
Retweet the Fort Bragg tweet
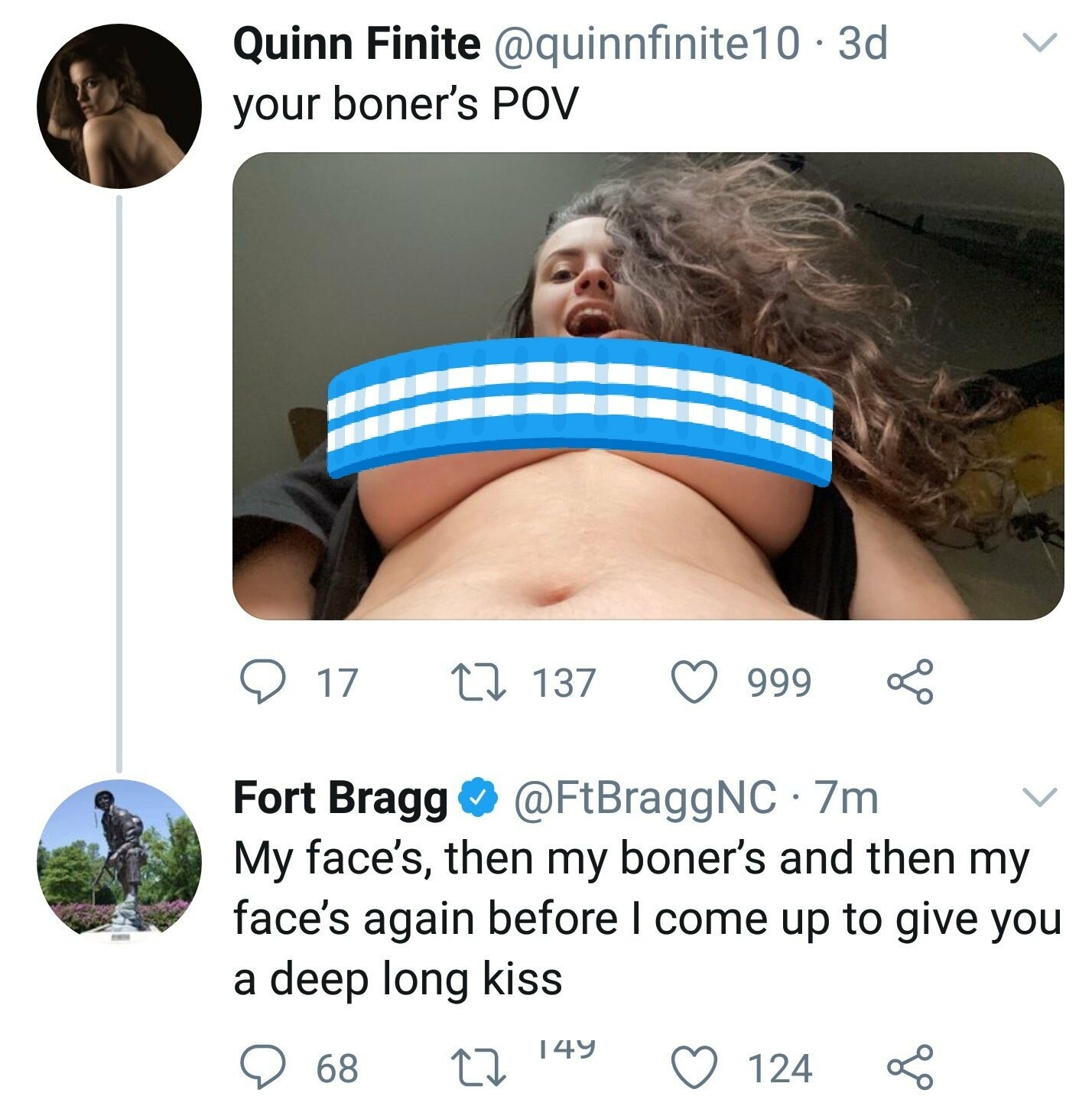point(478,1068)
